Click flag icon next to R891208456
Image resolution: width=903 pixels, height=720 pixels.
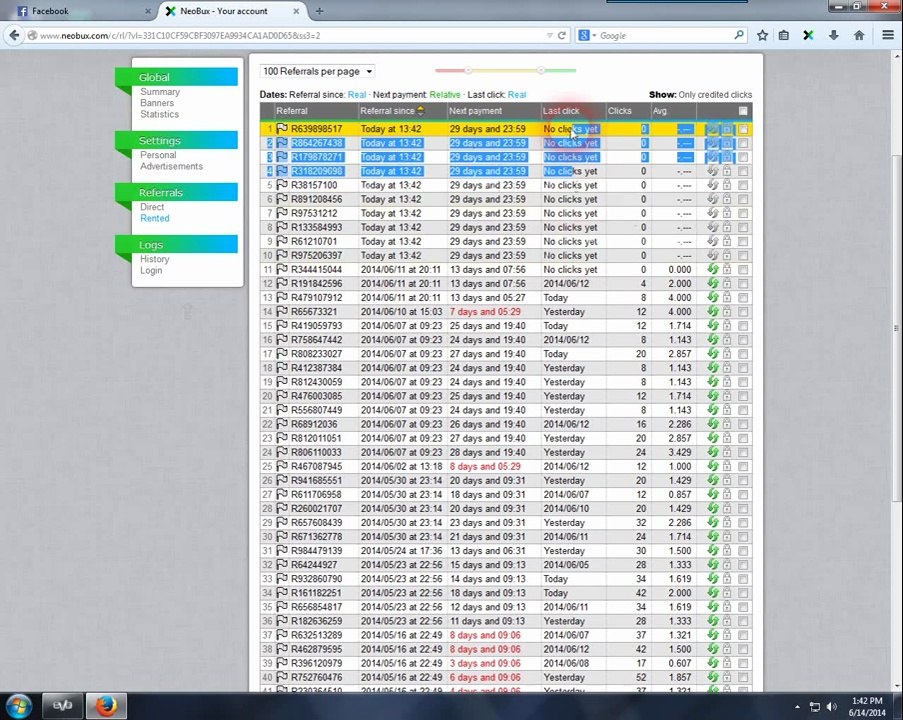(x=282, y=199)
